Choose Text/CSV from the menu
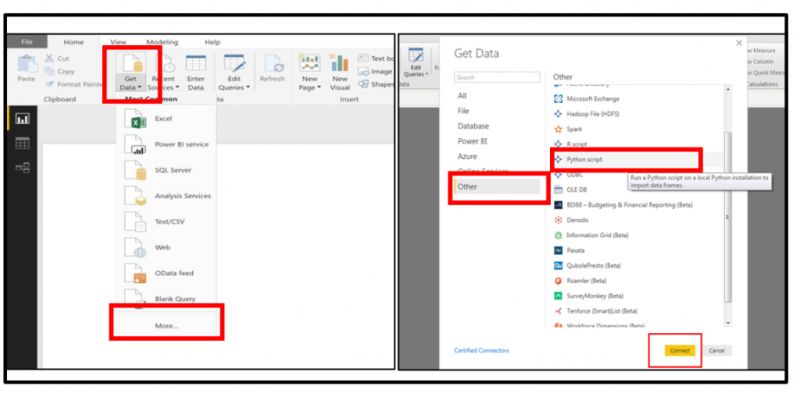 [167, 222]
